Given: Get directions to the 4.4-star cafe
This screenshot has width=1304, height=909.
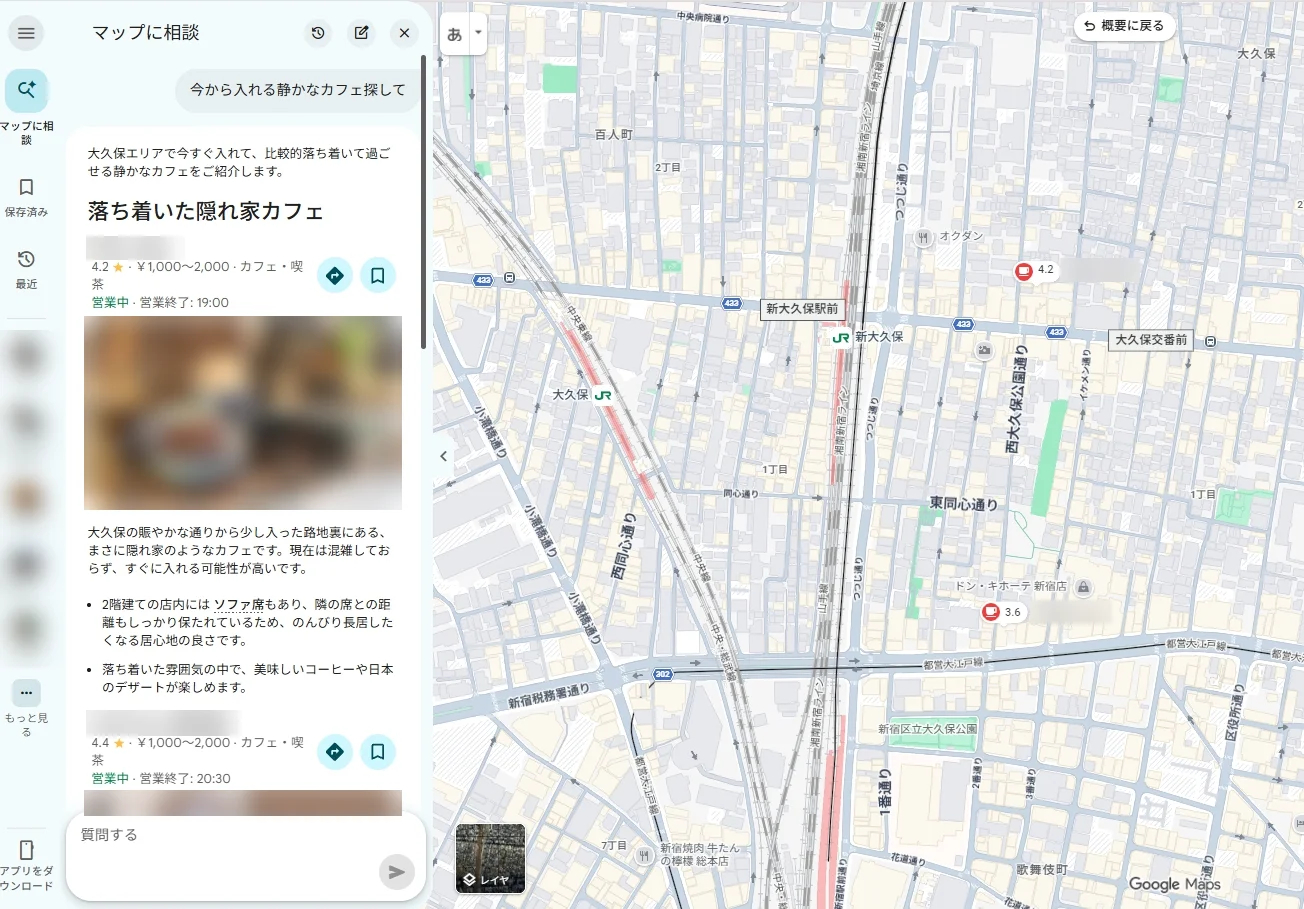Looking at the screenshot, I should coord(335,751).
